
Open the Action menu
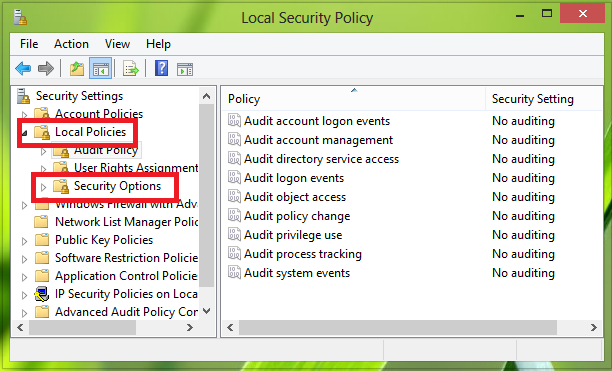pyautogui.click(x=71, y=44)
